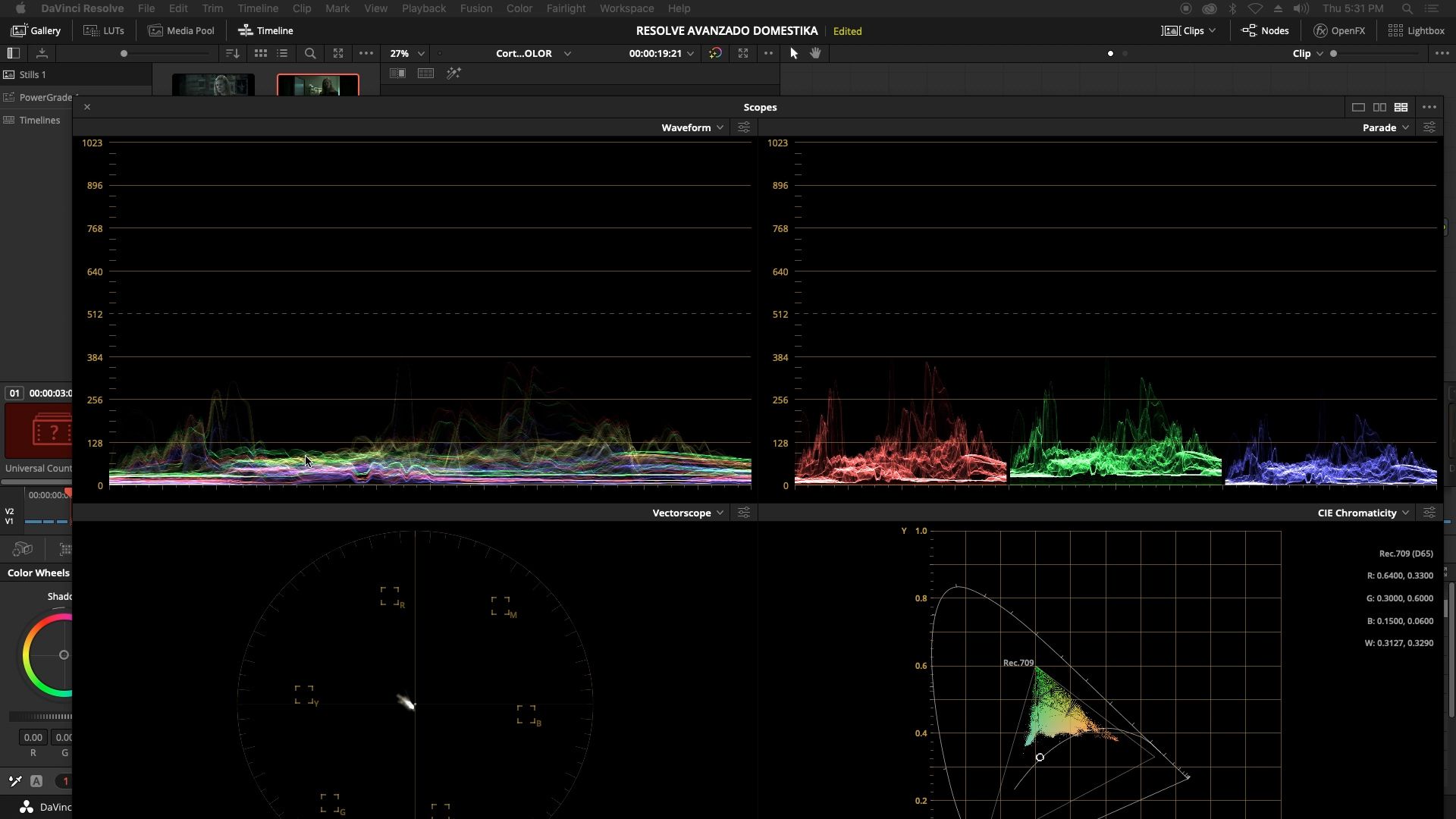Screen dimensions: 1456x819
Task: Open the Color menu
Action: click(x=519, y=8)
